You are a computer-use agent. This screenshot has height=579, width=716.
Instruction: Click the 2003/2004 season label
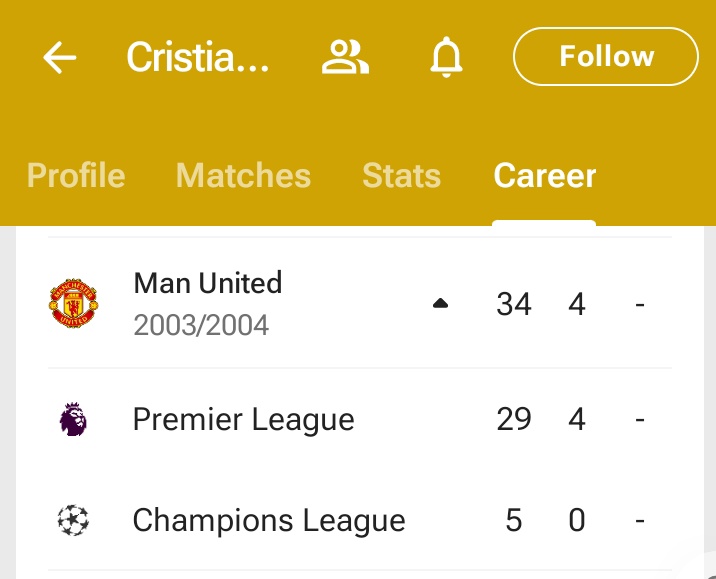point(201,325)
